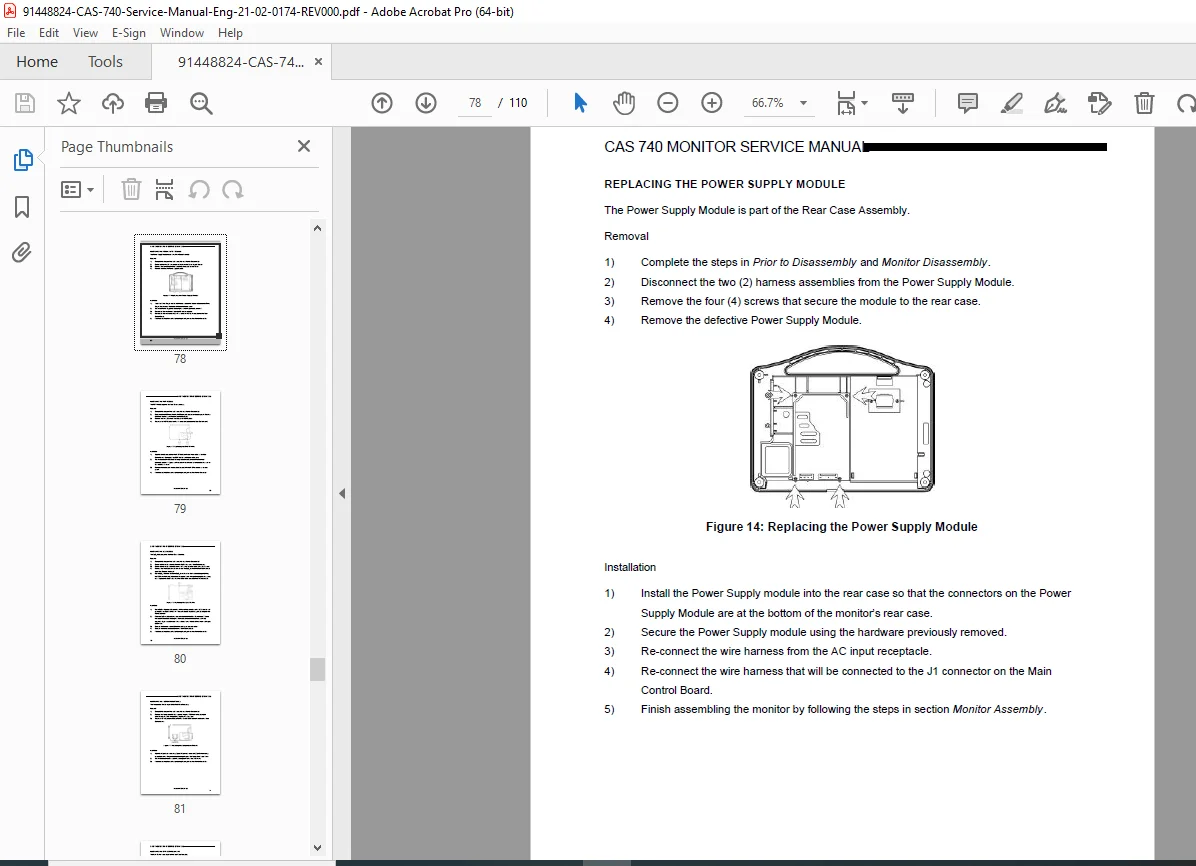This screenshot has height=866, width=1196.
Task: Click the page number field showing 78
Action: pos(475,103)
